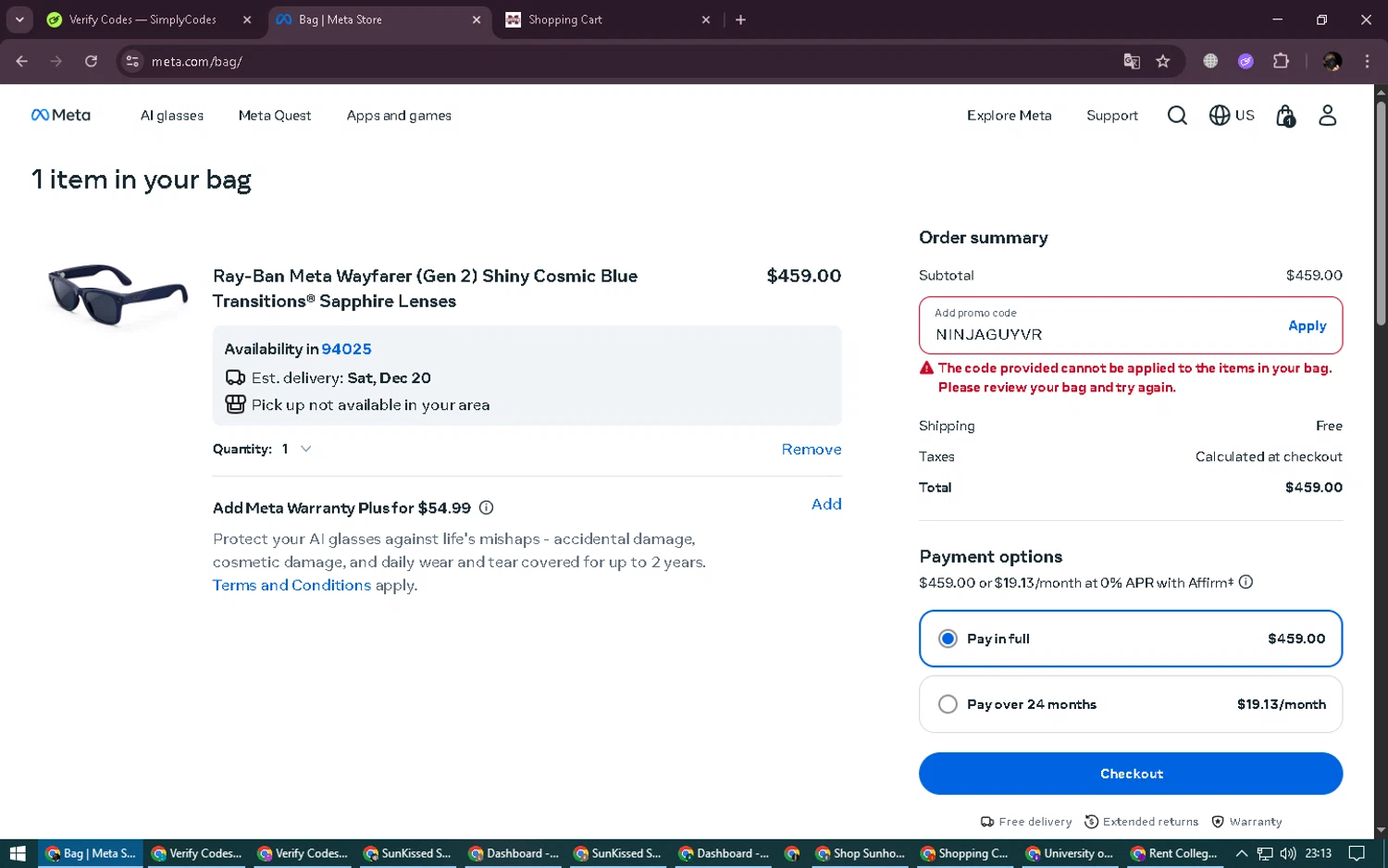1388x868 pixels.
Task: Show hidden system tray icons chevron
Action: point(1242,853)
